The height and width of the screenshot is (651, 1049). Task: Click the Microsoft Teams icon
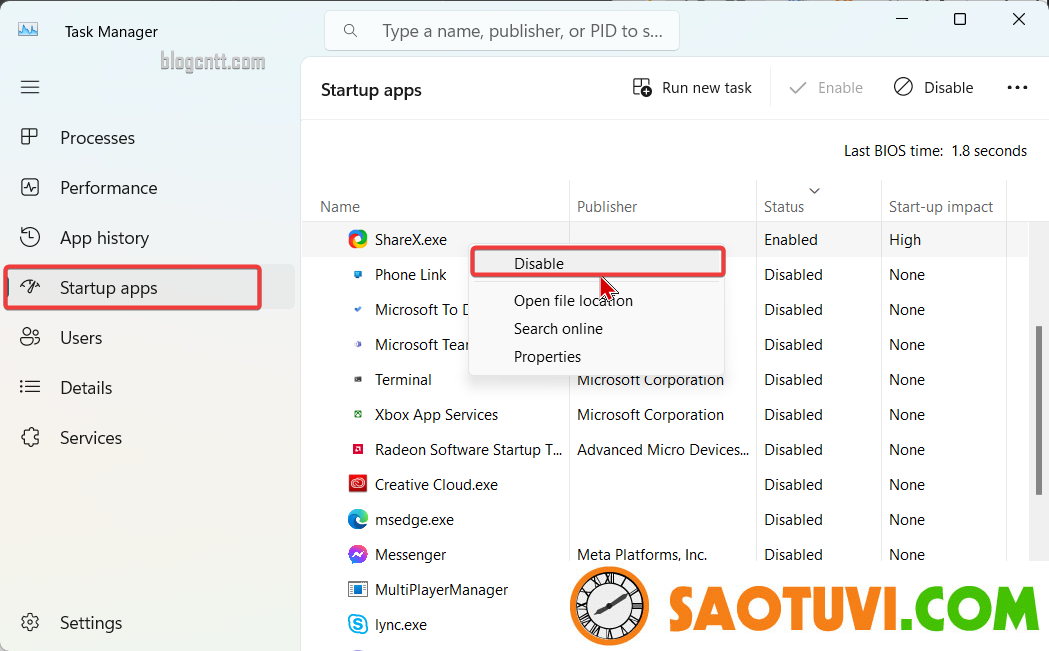358,345
